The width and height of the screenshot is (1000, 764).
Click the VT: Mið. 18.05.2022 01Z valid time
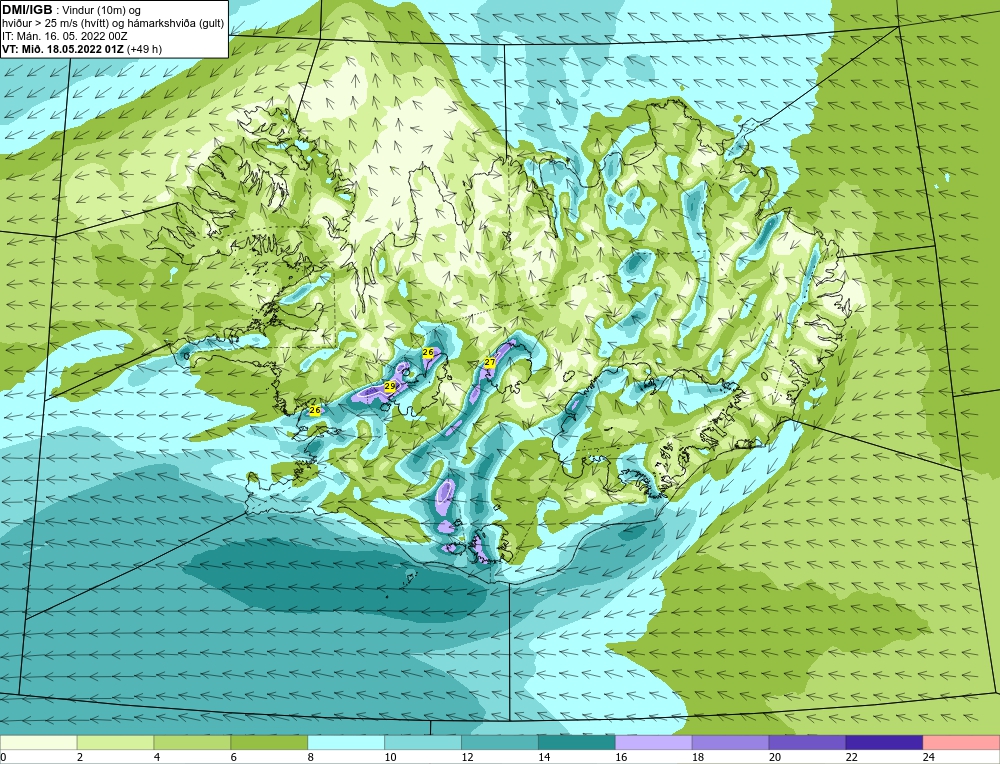(63, 49)
